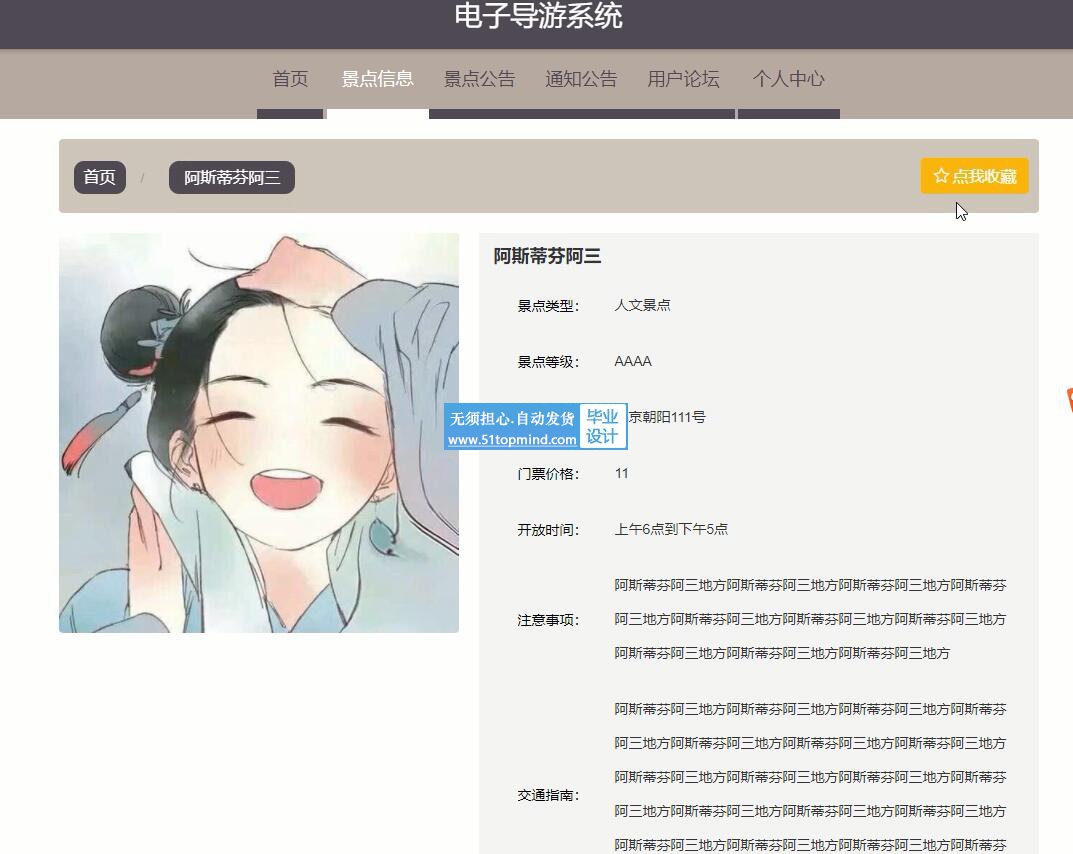Click the 开放时间 label

click(548, 530)
